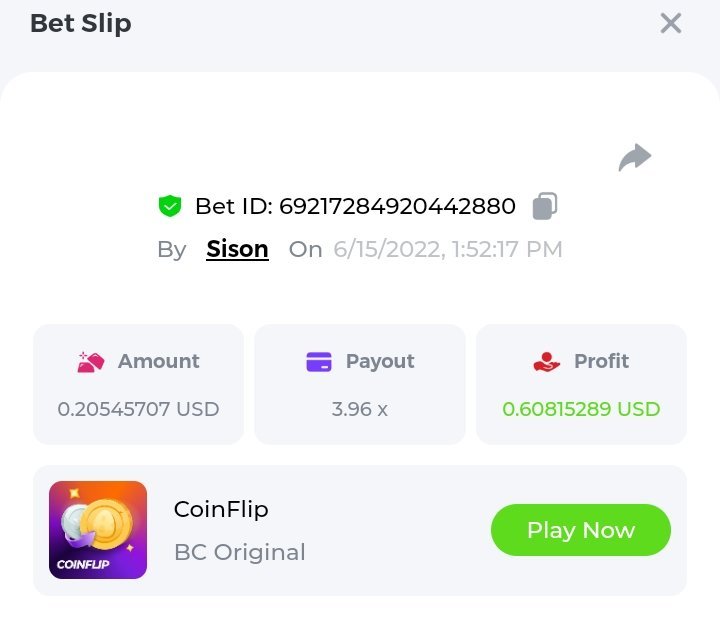The width and height of the screenshot is (720, 619).
Task: Click the CoinFlip game name
Action: point(221,509)
